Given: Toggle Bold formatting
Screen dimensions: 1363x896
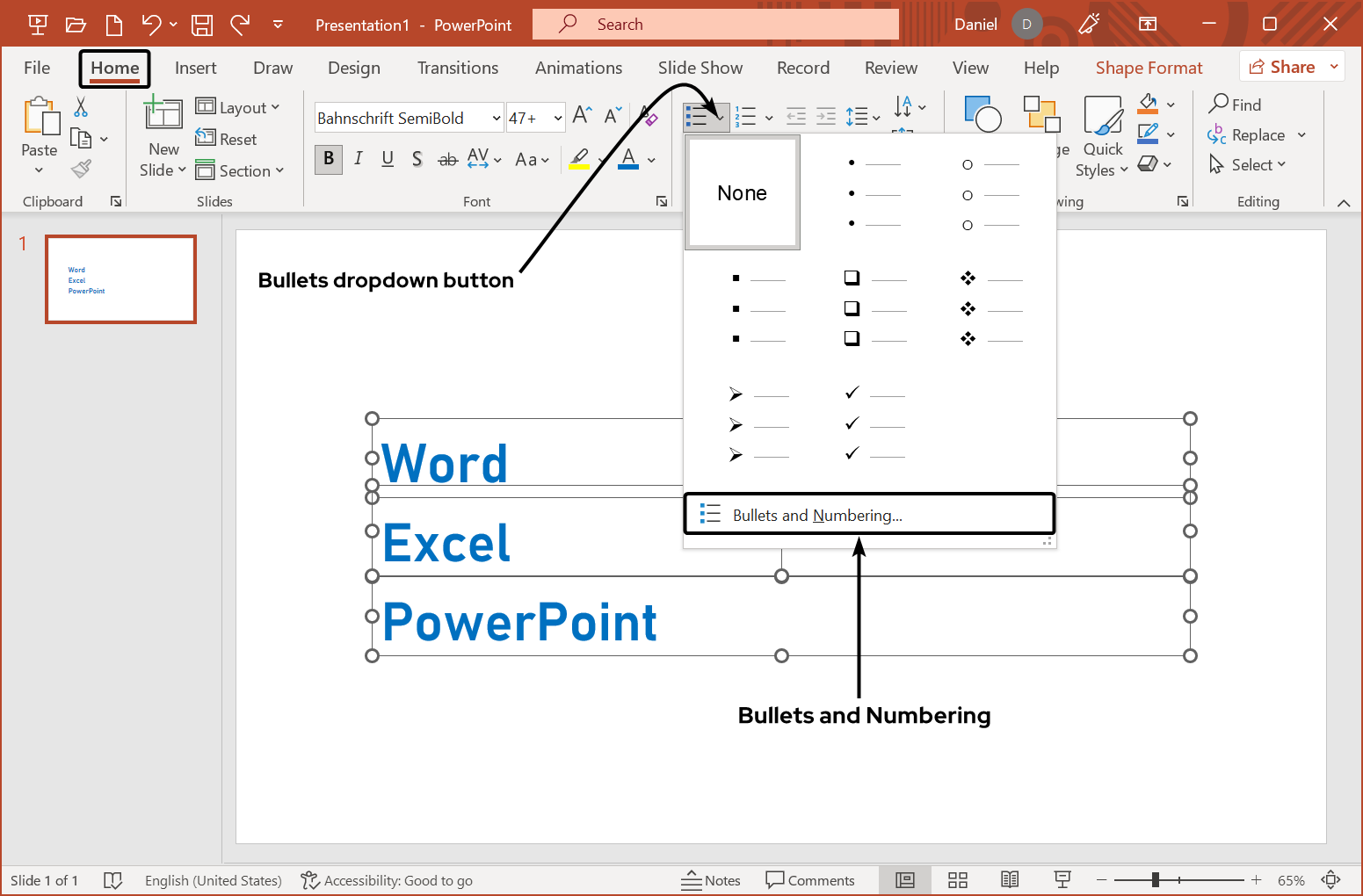Looking at the screenshot, I should (x=329, y=159).
